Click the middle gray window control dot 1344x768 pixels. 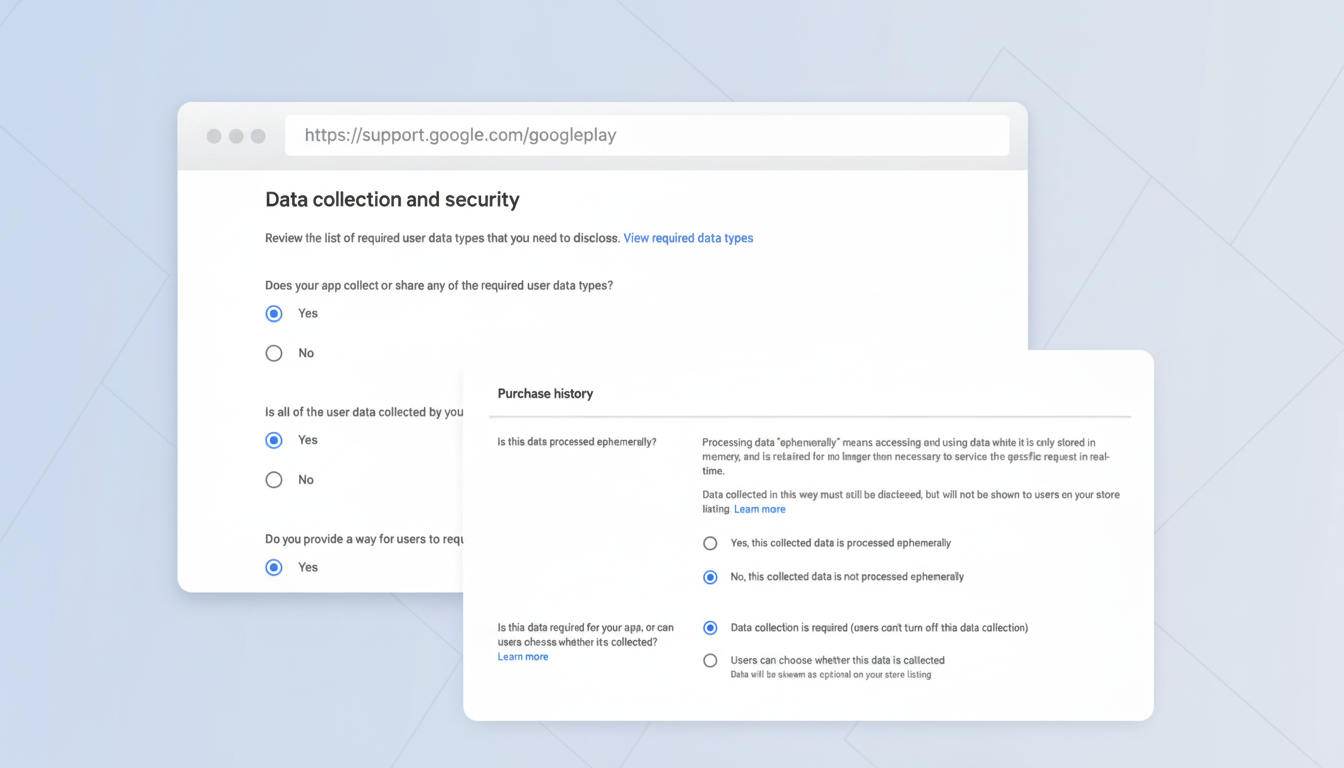click(x=236, y=136)
